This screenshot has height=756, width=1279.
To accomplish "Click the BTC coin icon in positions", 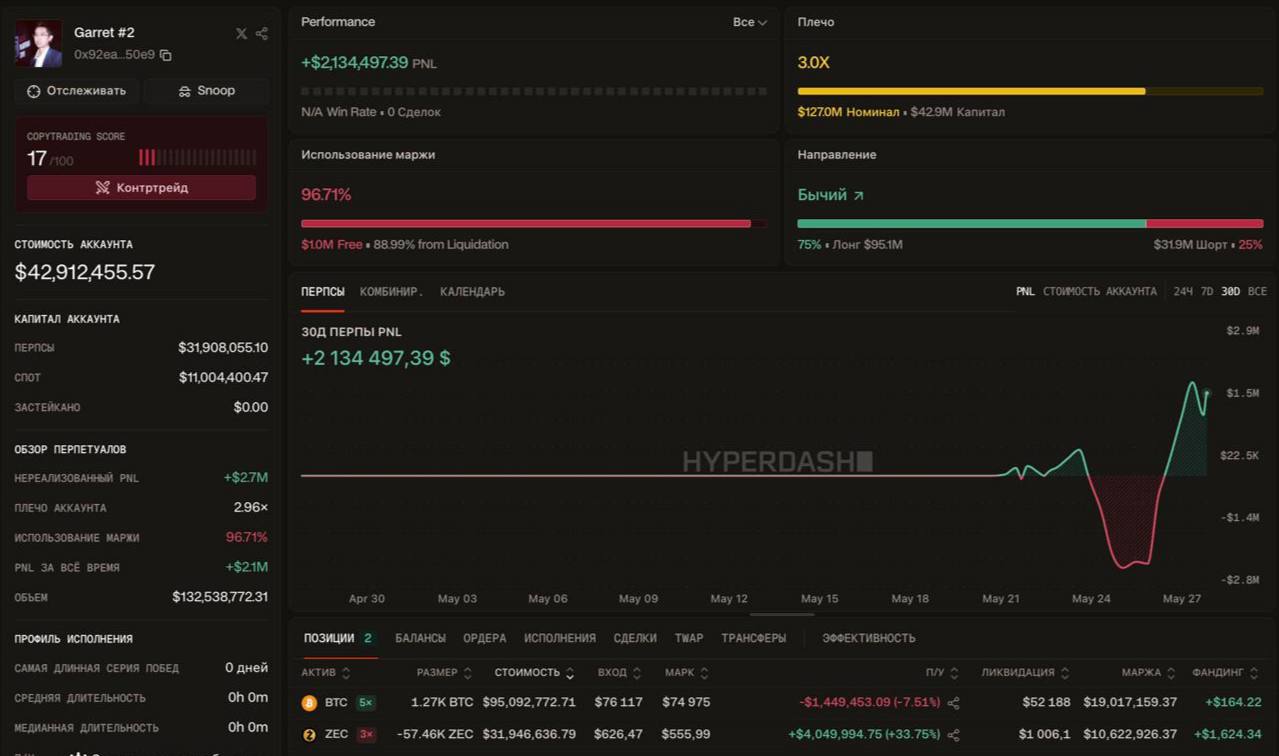I will pos(309,703).
